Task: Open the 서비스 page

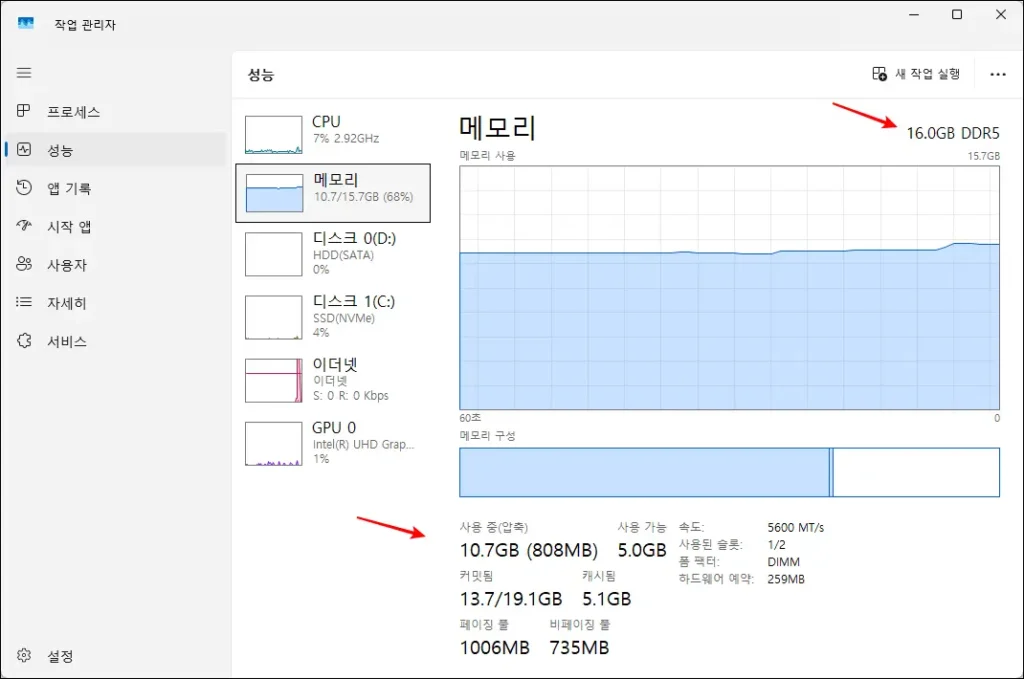Action: coord(116,341)
